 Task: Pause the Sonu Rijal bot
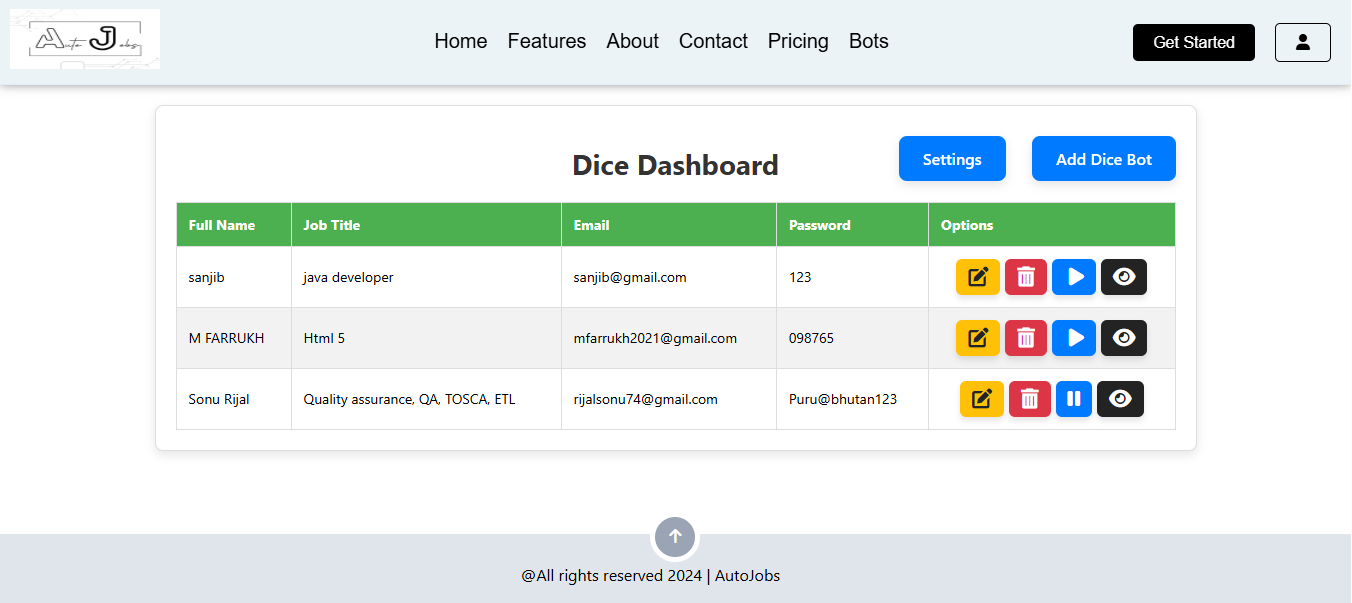pyautogui.click(x=1073, y=399)
